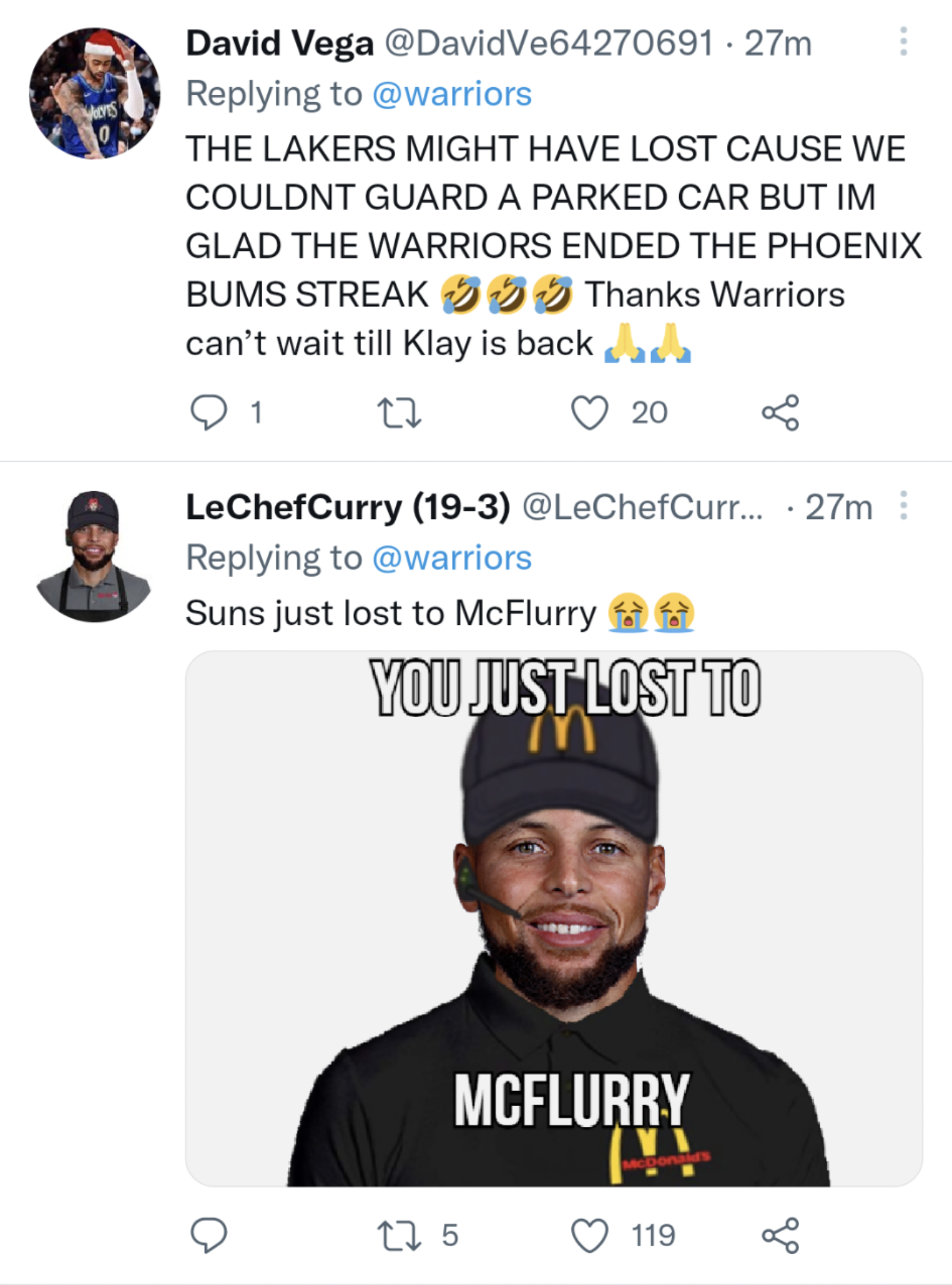Retweet David Vega's tweet

click(398, 413)
